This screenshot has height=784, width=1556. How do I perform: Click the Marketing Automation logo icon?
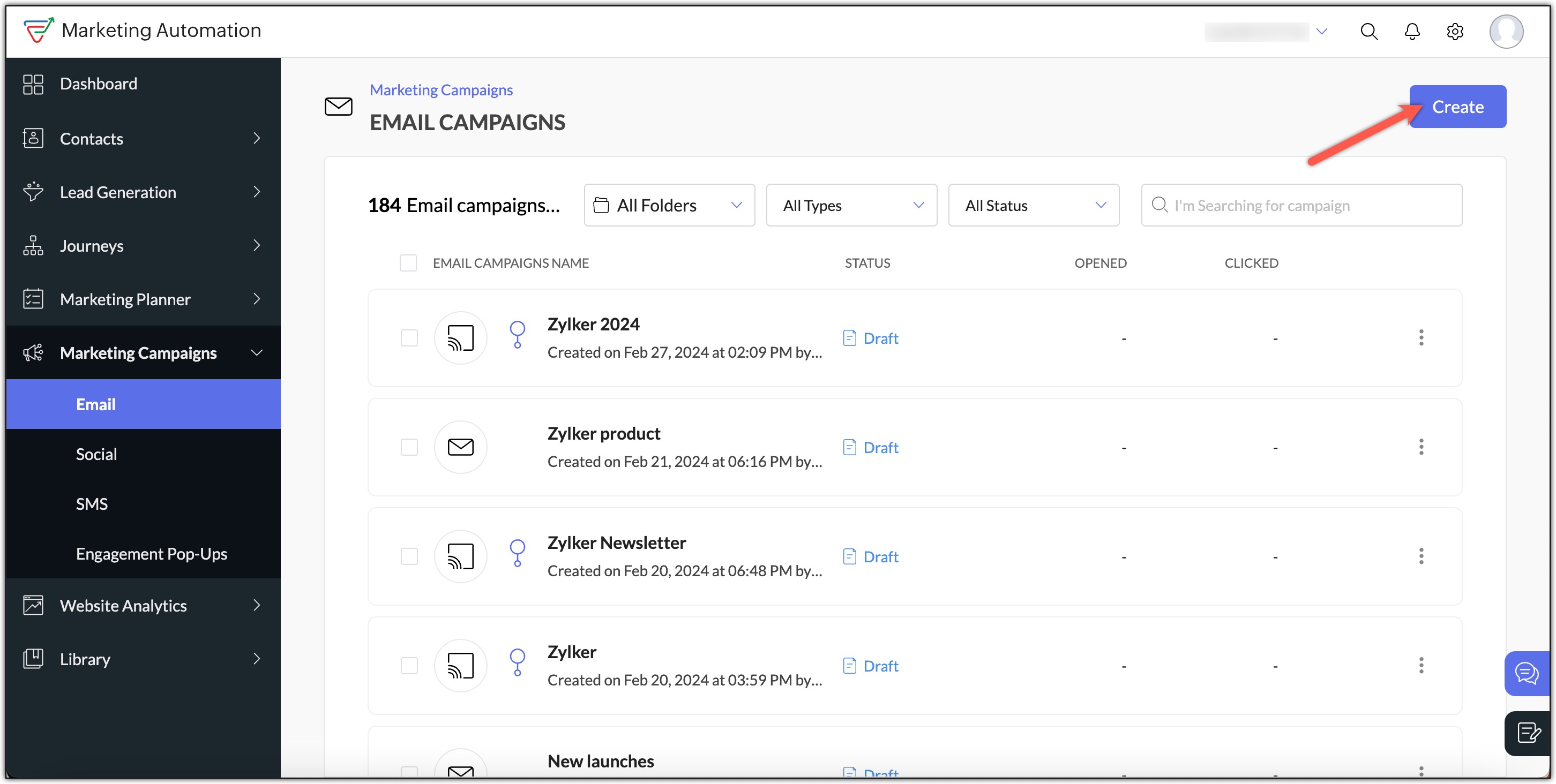[x=39, y=29]
